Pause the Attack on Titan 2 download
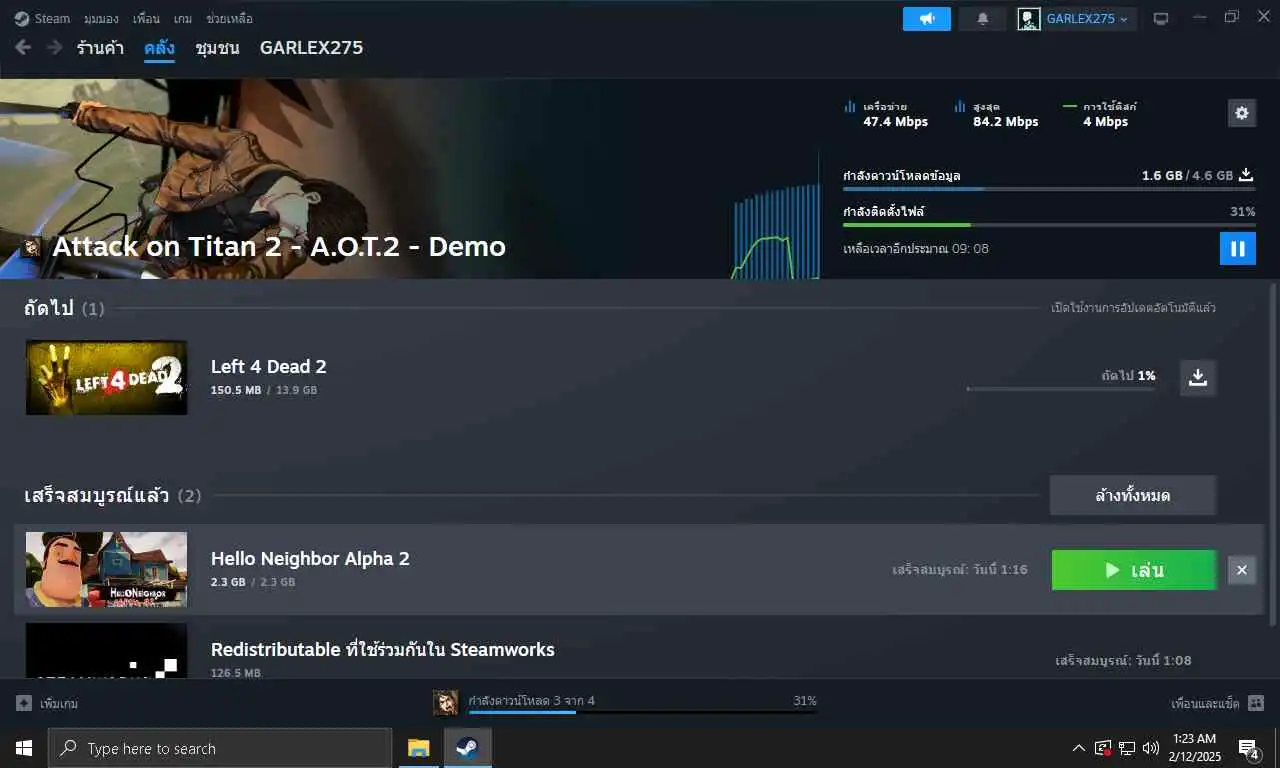Viewport: 1280px width, 768px height. [1238, 248]
